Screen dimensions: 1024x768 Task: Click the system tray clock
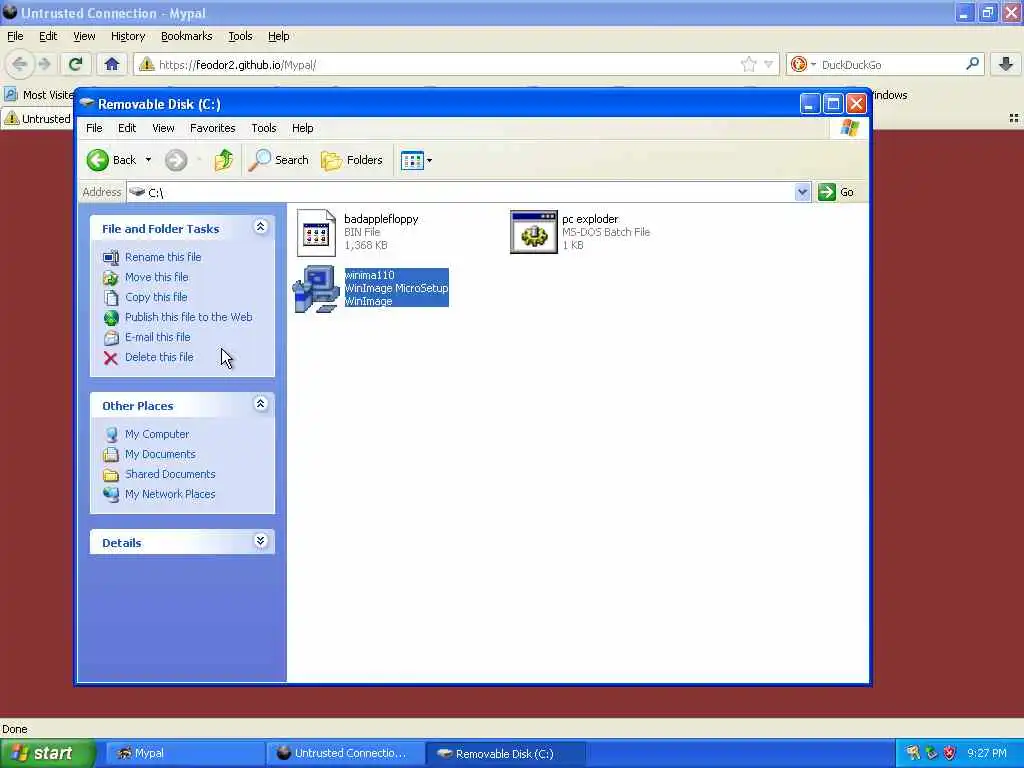pos(987,754)
